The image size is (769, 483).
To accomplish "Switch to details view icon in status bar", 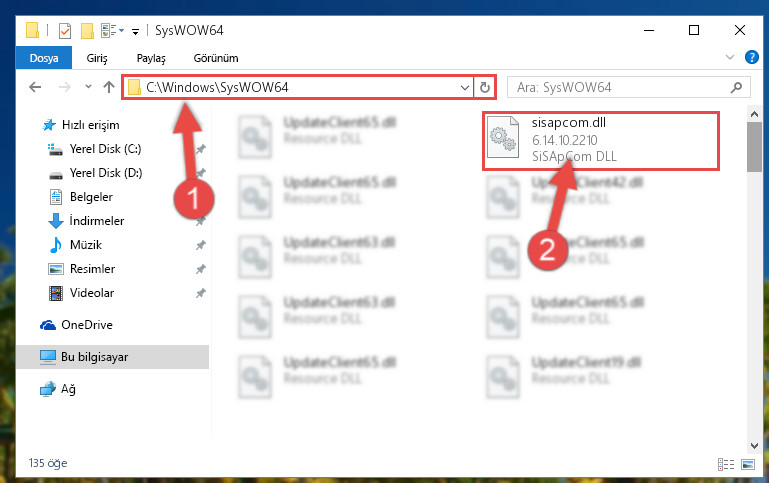I will click(726, 464).
